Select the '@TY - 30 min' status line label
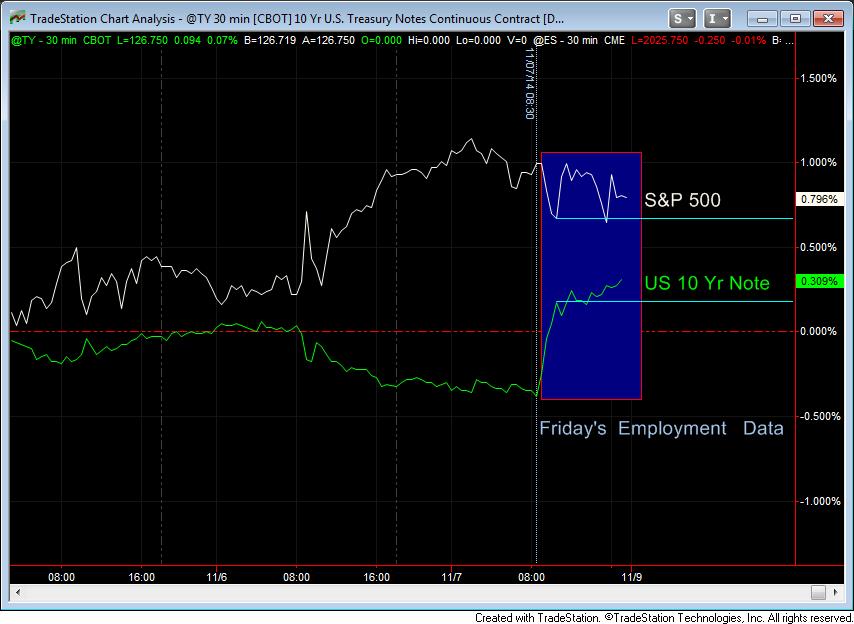 (x=44, y=40)
